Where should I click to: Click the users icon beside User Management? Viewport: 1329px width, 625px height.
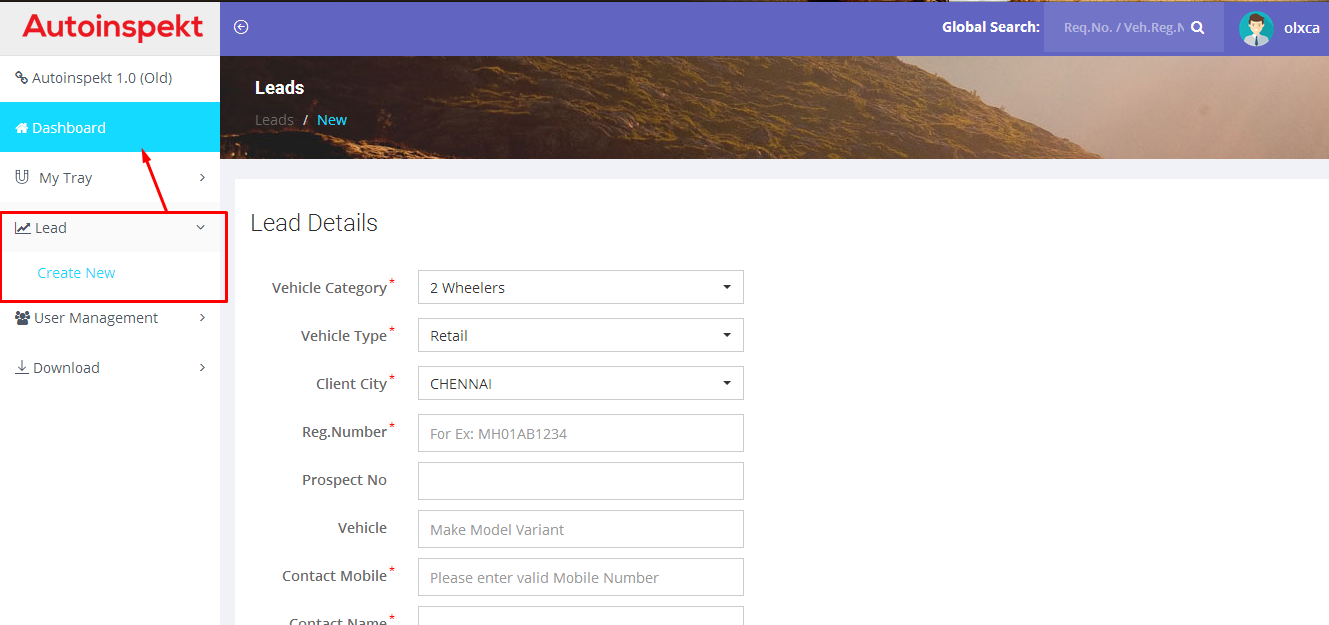(x=23, y=318)
